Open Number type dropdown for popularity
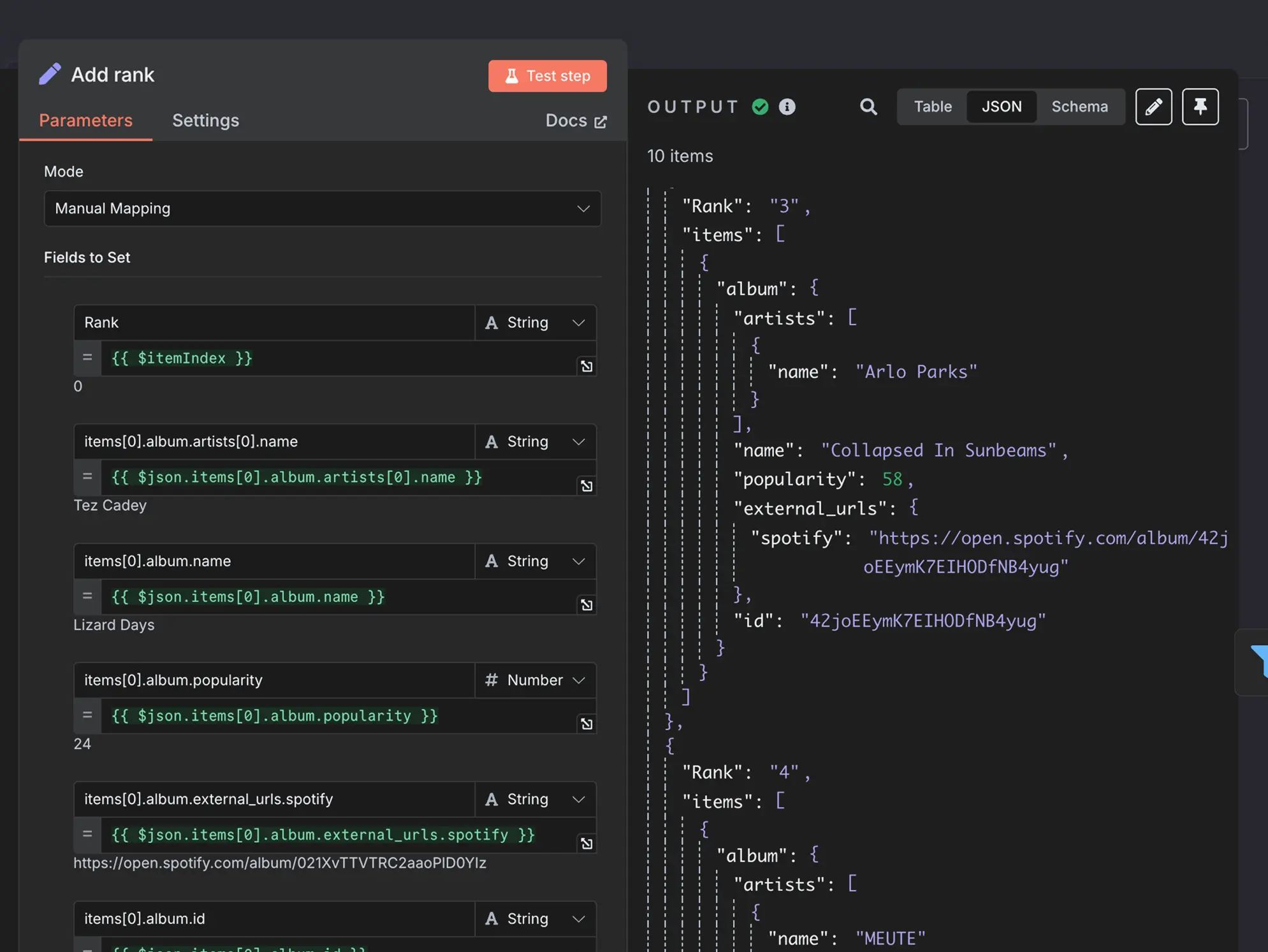Image resolution: width=1268 pixels, height=952 pixels. [x=535, y=680]
